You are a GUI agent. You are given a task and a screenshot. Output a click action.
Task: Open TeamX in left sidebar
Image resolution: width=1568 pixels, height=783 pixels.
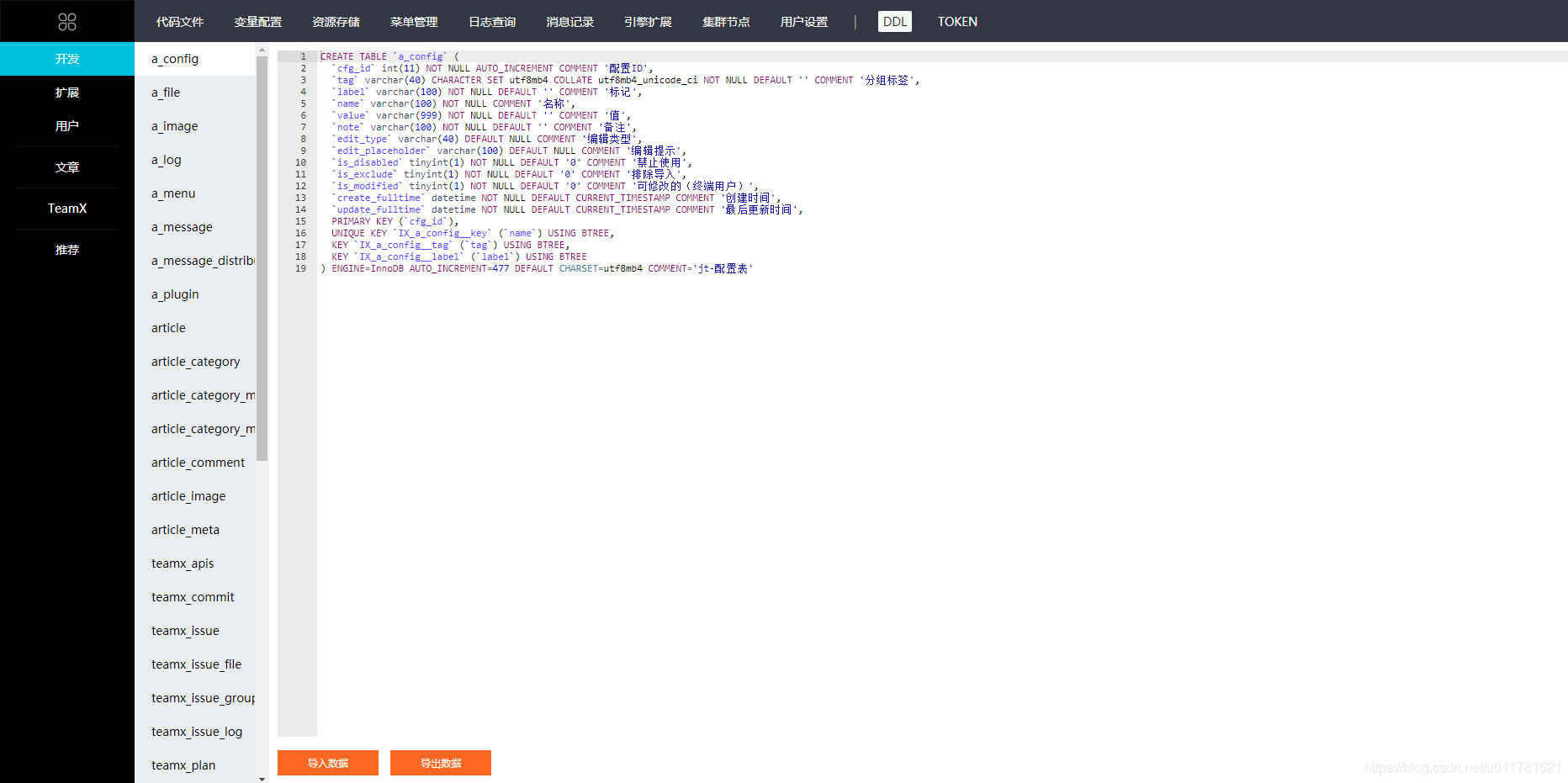[x=67, y=209]
